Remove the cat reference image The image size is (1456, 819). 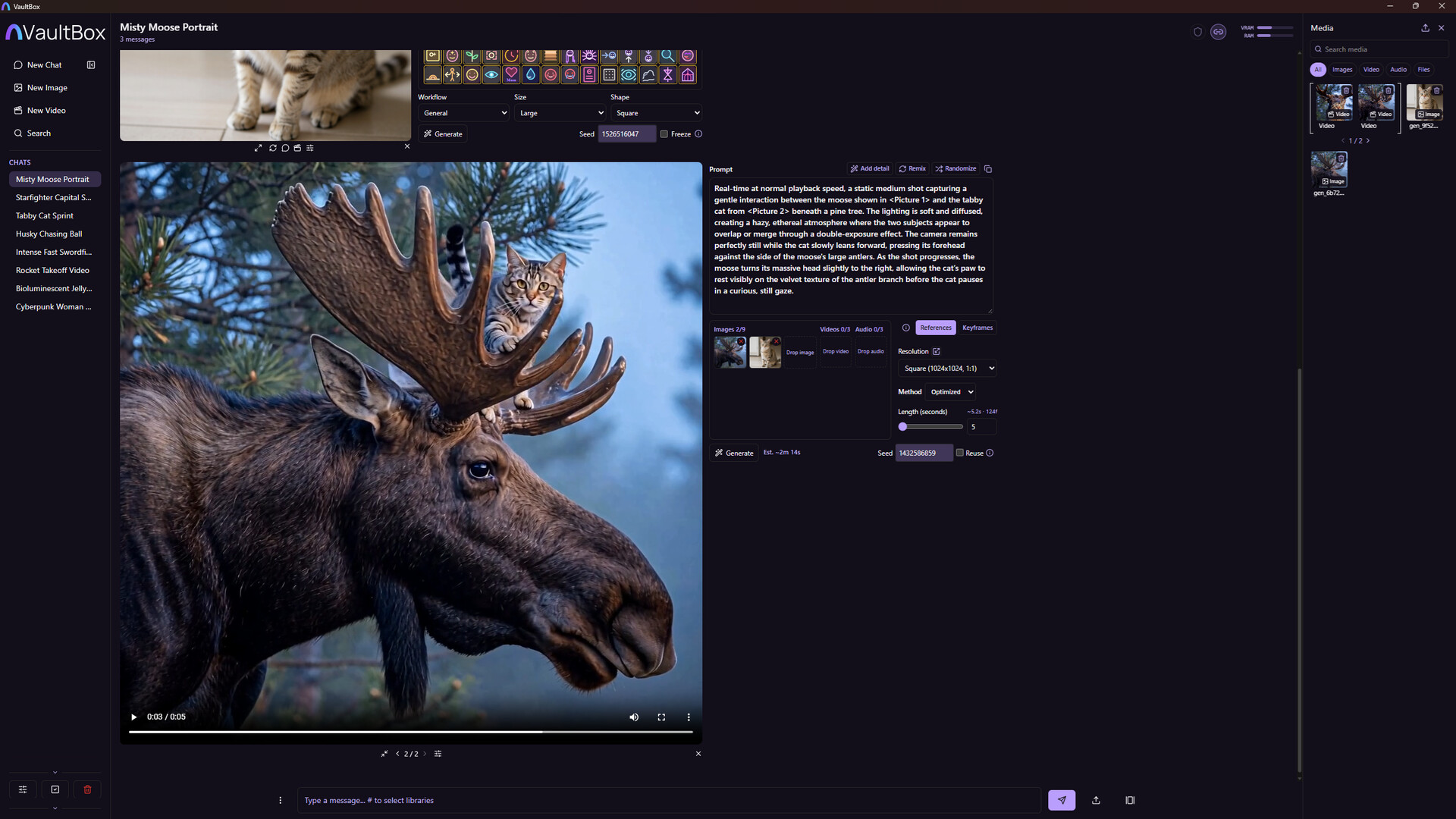pyautogui.click(x=777, y=341)
